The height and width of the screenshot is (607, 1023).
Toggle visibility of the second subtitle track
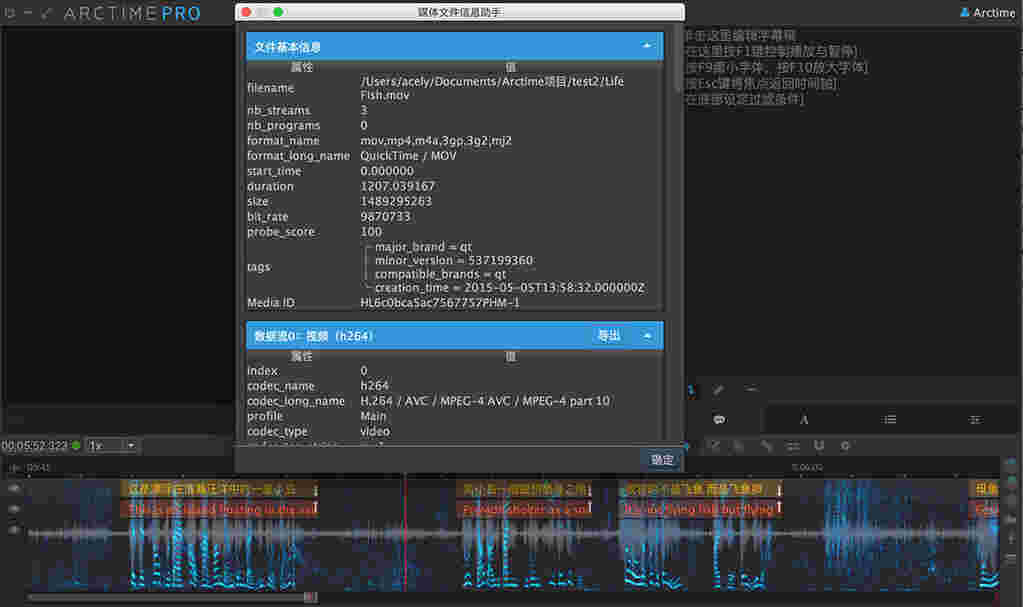12,509
